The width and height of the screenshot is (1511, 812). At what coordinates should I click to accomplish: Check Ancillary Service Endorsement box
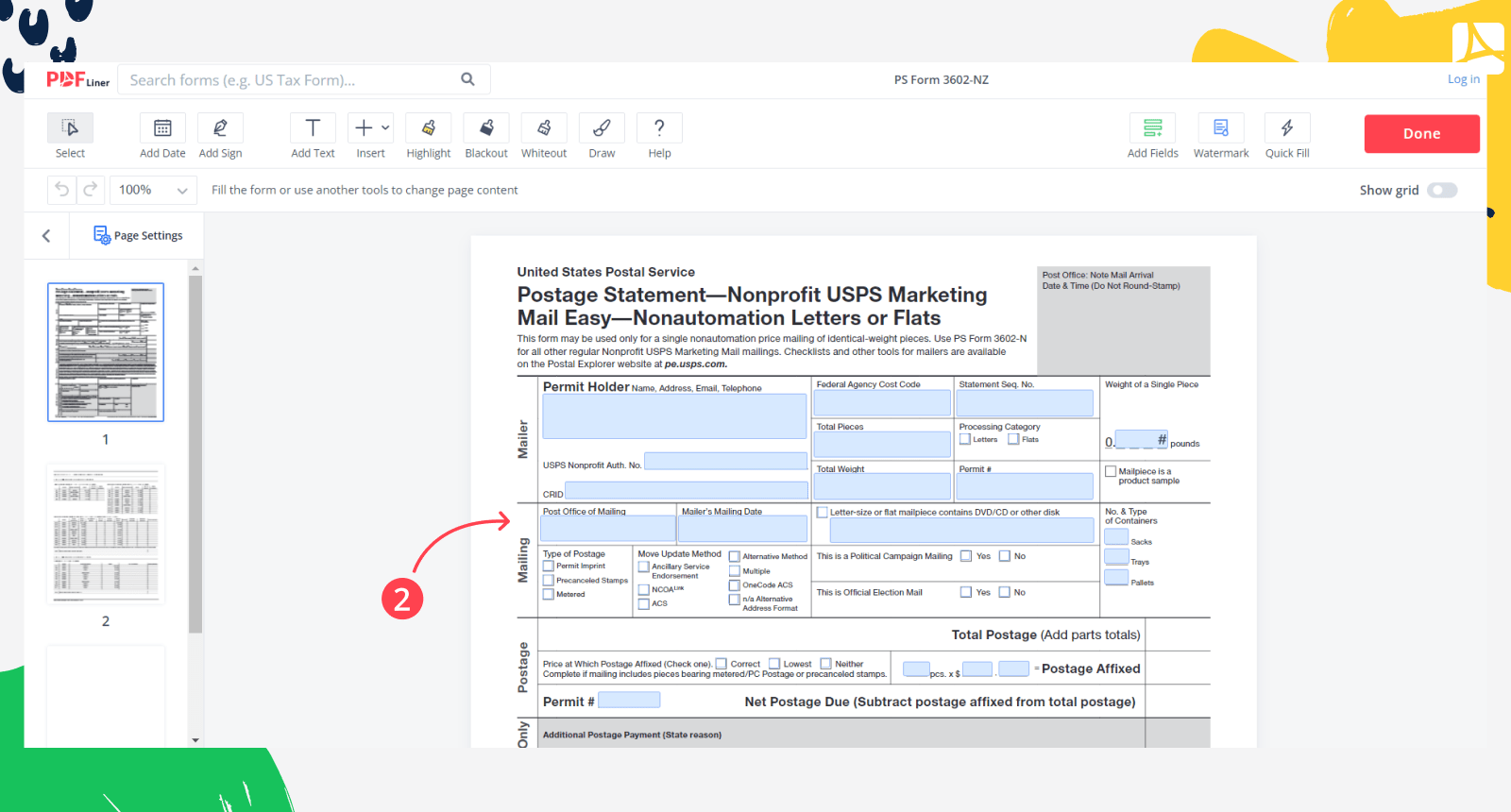[x=644, y=567]
